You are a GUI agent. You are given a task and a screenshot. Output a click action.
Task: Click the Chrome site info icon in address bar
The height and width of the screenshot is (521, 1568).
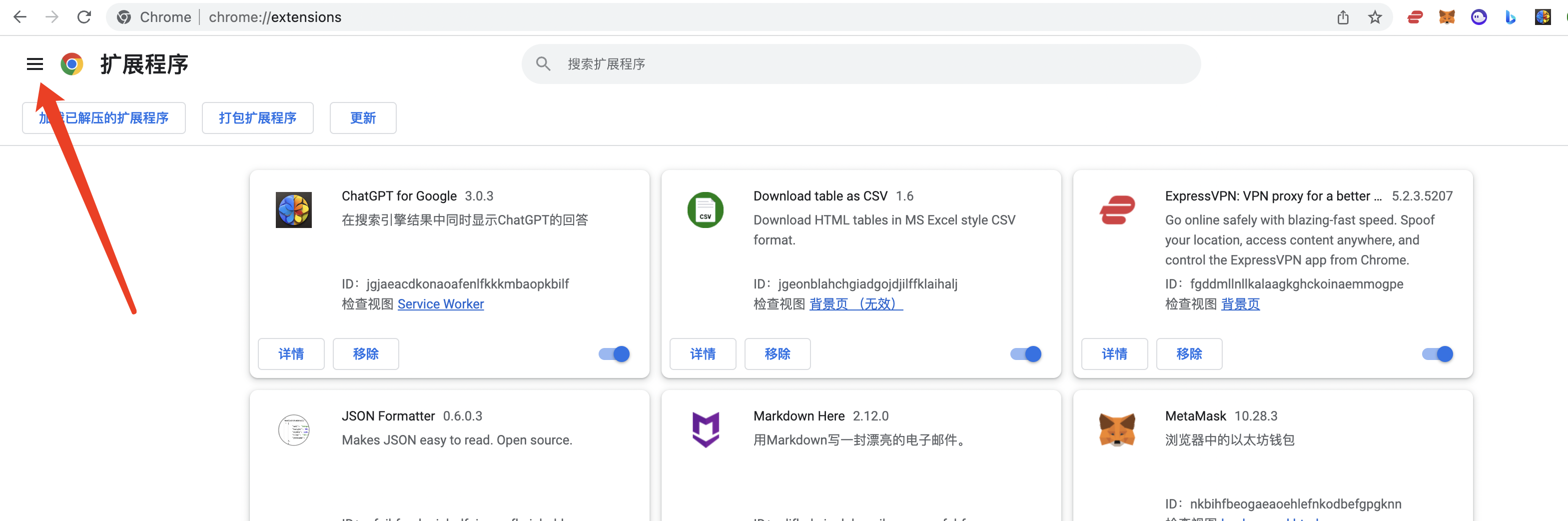click(x=124, y=17)
